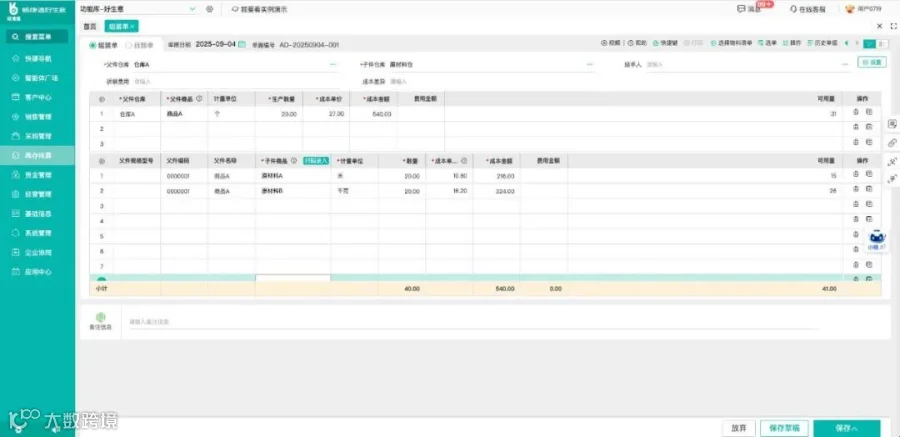Viewport: 900px width, 437px height.
Task: Click the 拆装费用 input field
Action: pos(235,82)
